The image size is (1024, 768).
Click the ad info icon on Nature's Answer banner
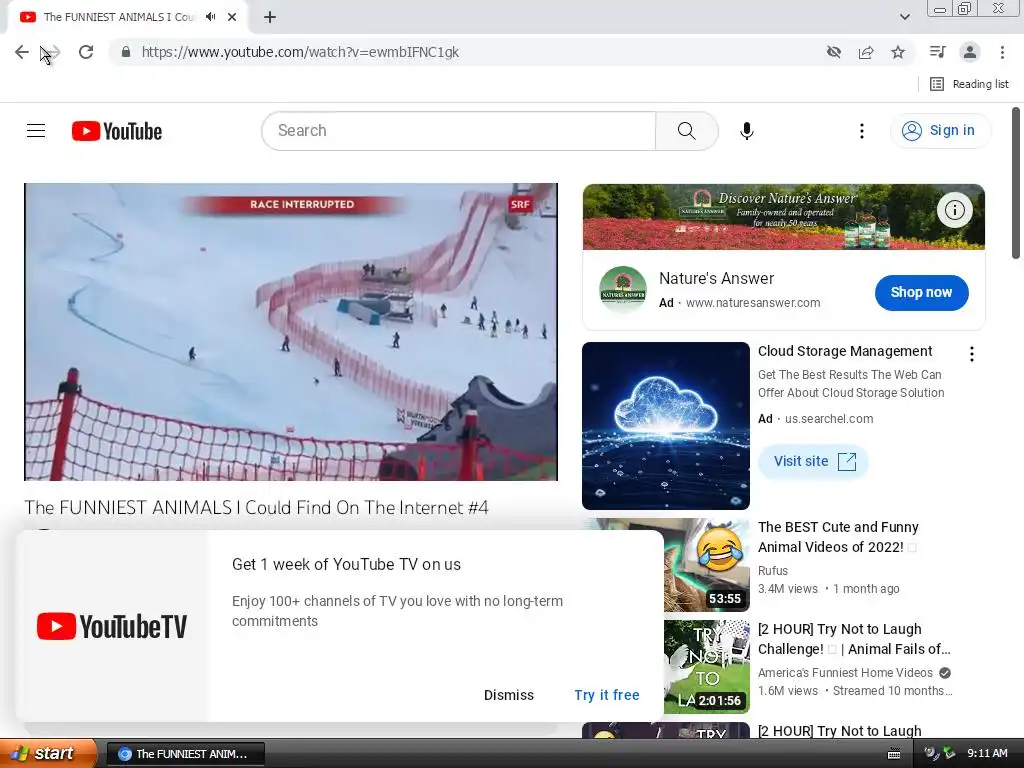pyautogui.click(x=955, y=210)
